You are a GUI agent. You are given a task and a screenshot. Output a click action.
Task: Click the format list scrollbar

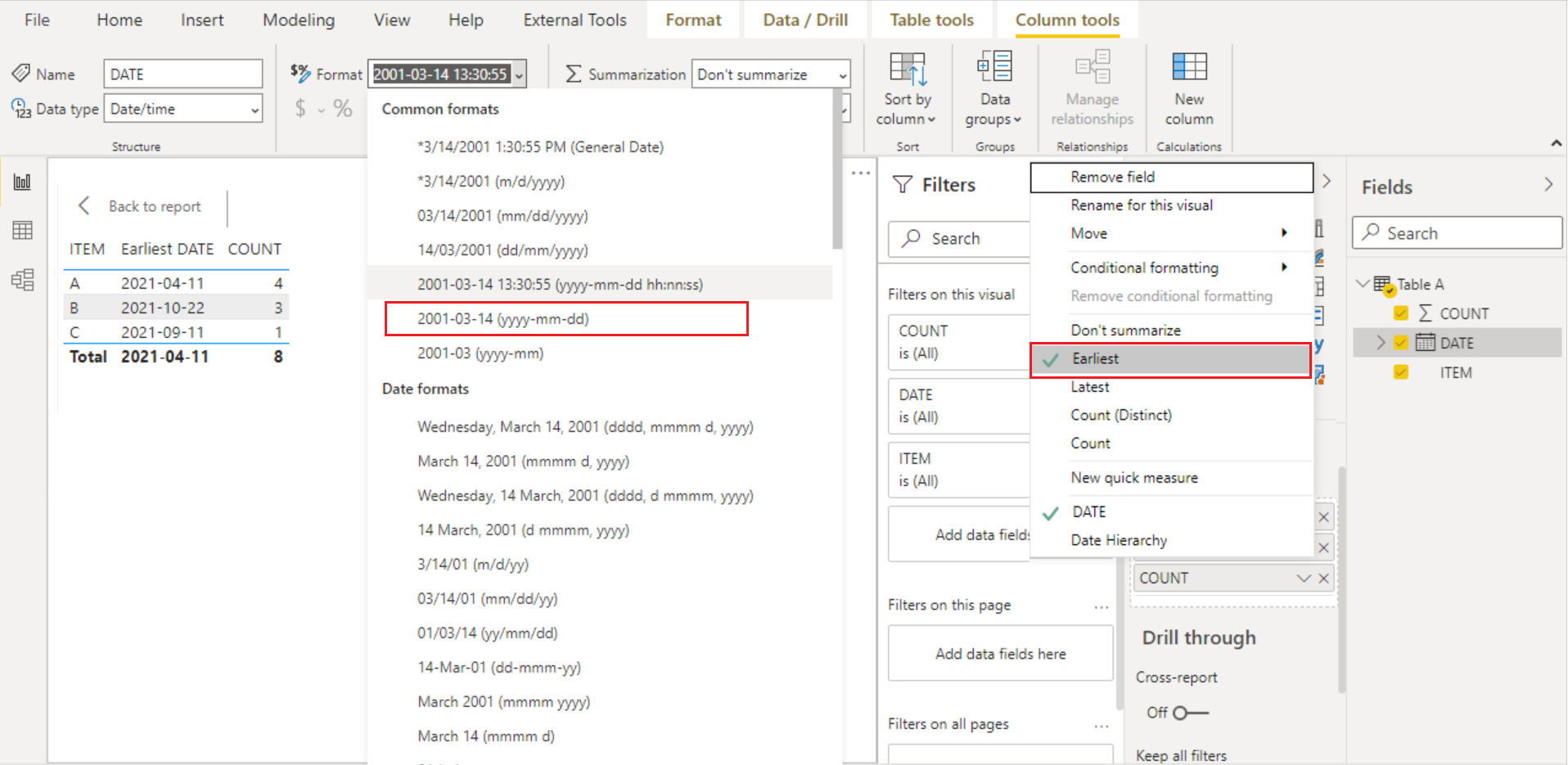837,169
